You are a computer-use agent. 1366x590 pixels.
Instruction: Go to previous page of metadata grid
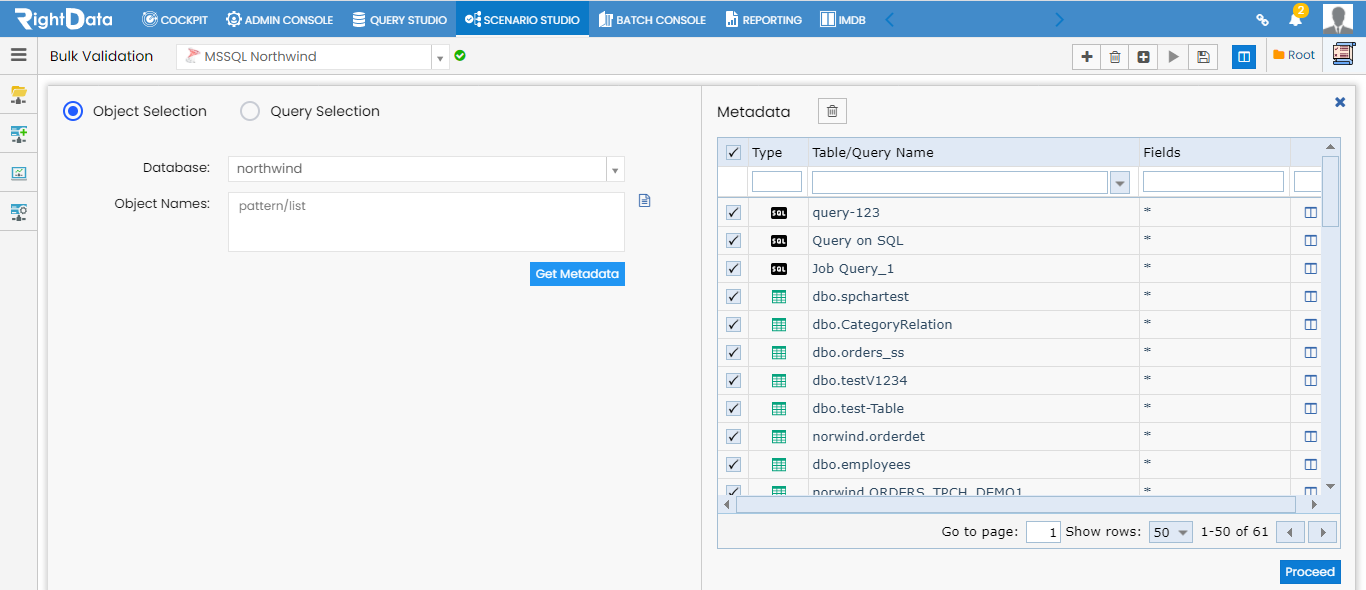(x=1291, y=532)
